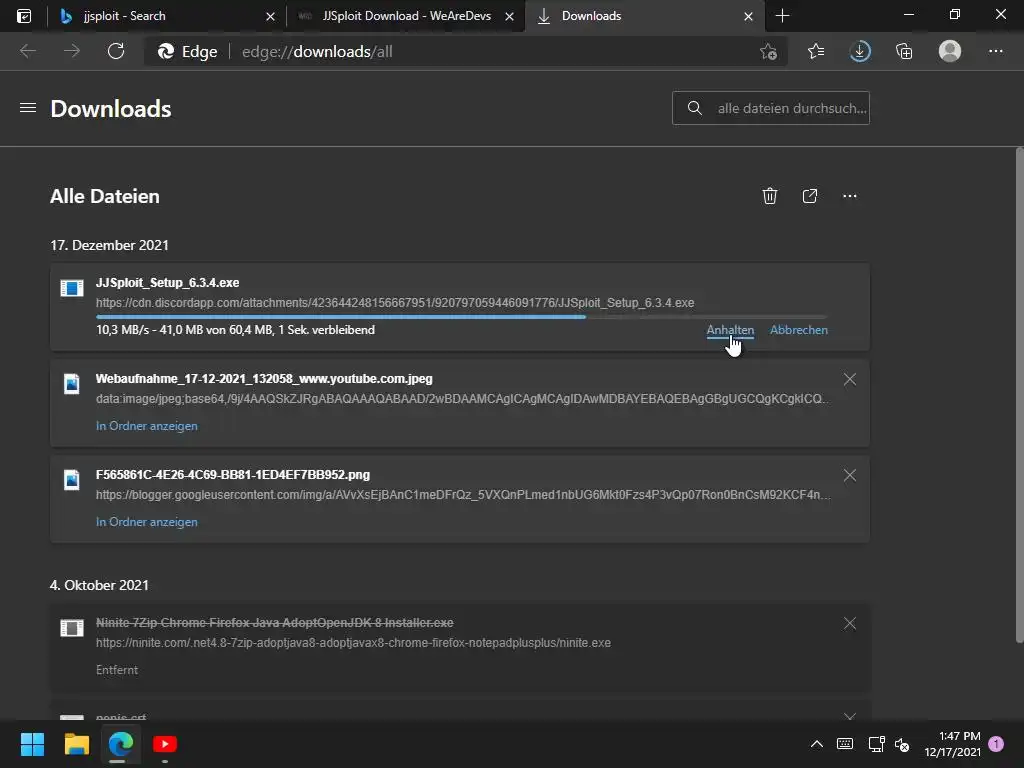The width and height of the screenshot is (1024, 768).
Task: Open the YouTube taskbar app
Action: (165, 744)
